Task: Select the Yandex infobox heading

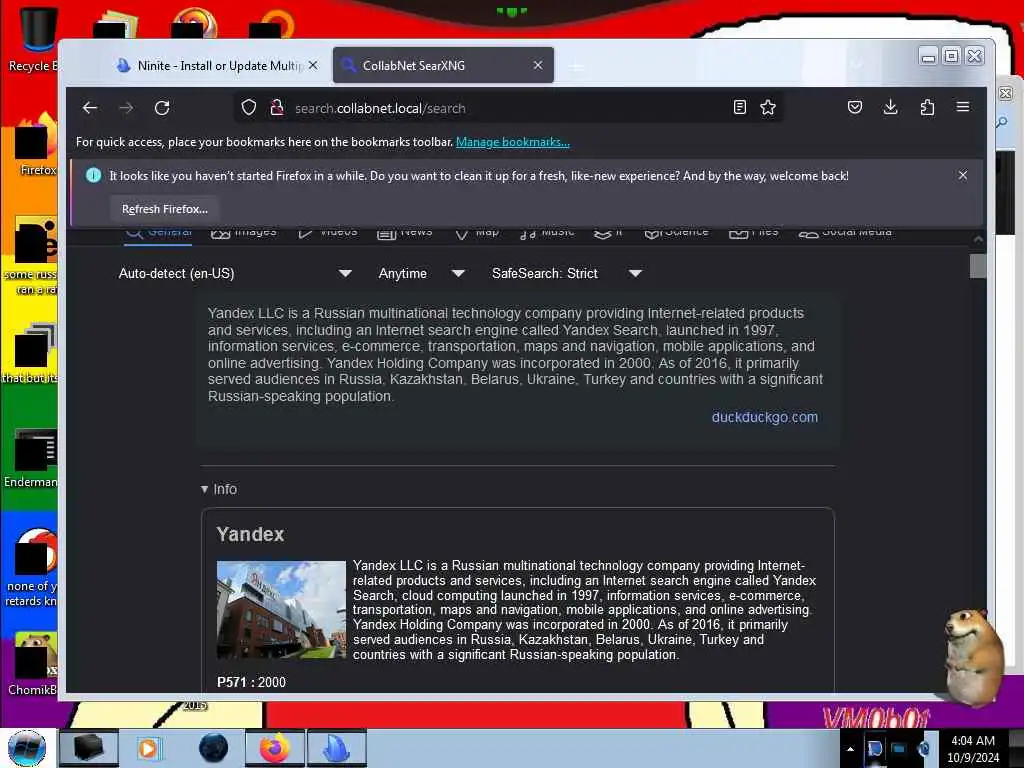Action: (250, 534)
